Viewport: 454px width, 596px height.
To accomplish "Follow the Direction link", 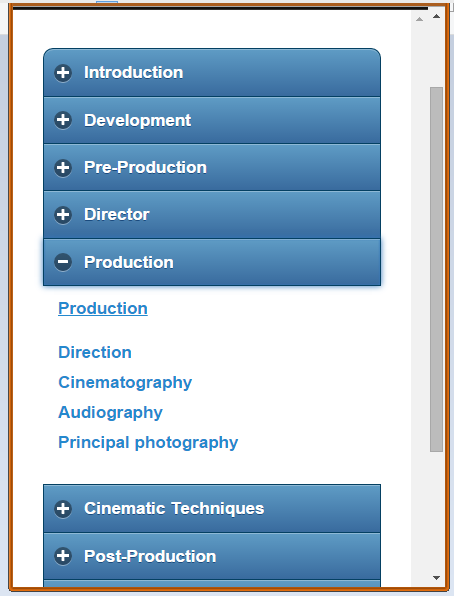I will (x=95, y=352).
